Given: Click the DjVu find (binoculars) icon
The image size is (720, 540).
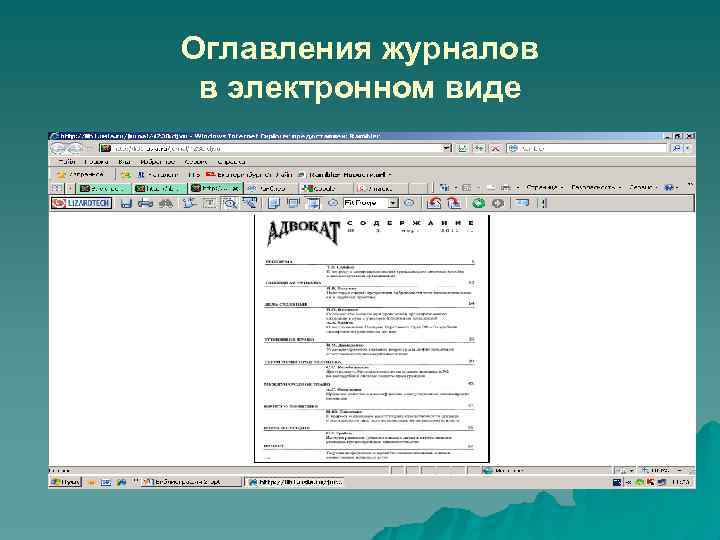Looking at the screenshot, I should click(166, 203).
